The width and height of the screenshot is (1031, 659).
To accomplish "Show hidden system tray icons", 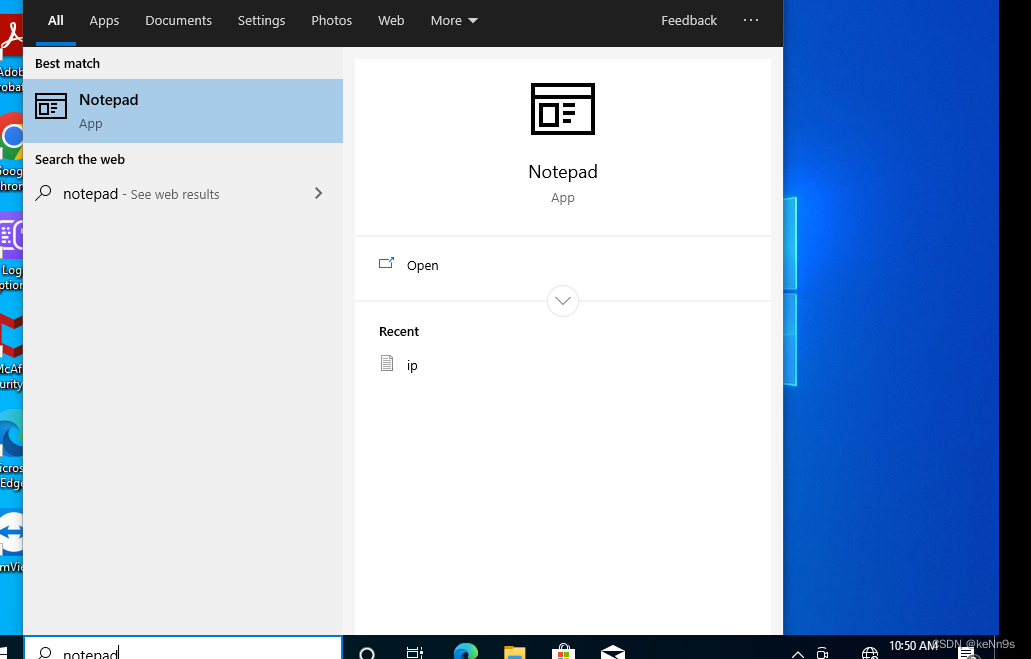I will click(x=798, y=654).
